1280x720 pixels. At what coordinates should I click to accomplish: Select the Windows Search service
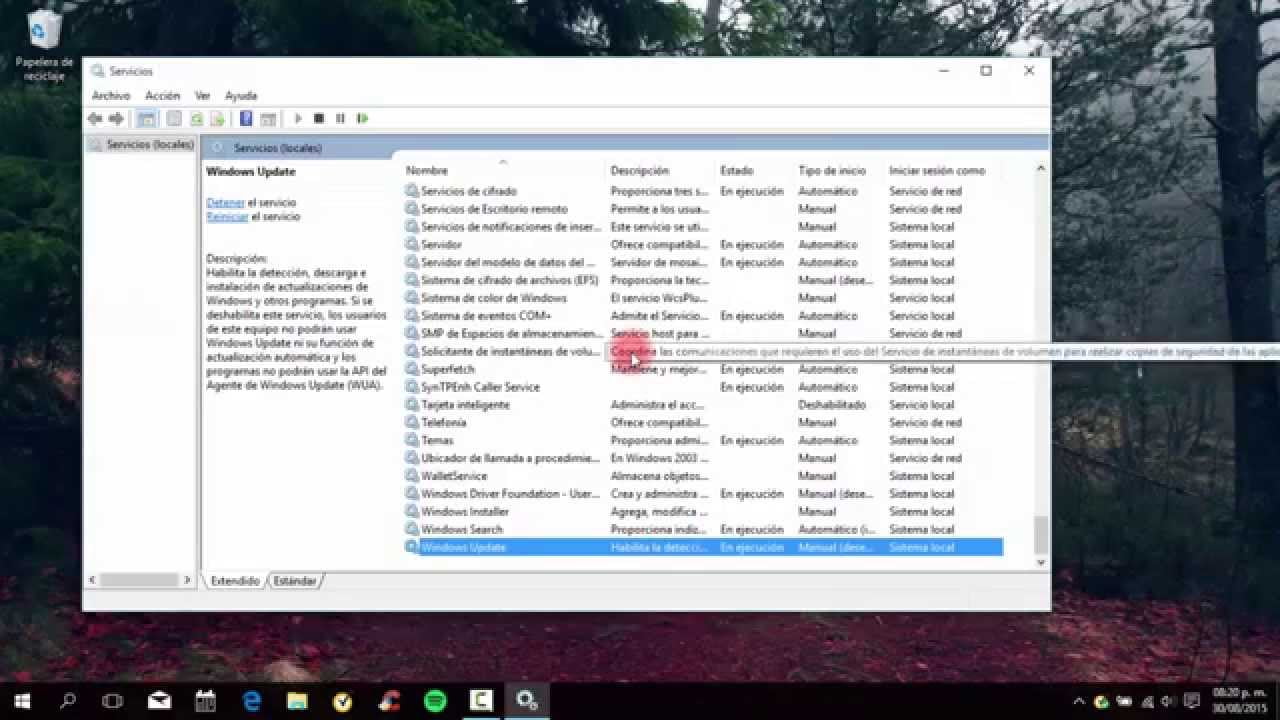pyautogui.click(x=703, y=529)
